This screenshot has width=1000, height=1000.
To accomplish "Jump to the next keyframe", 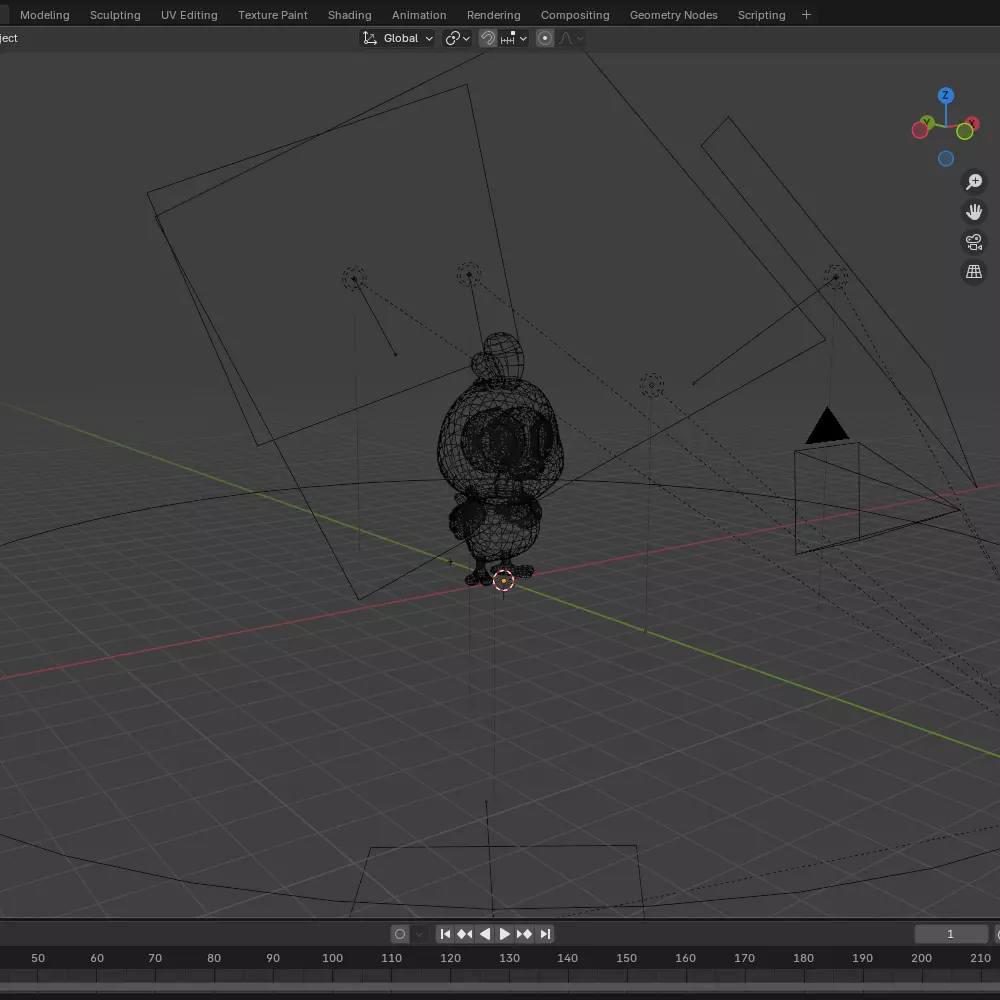I will coord(524,934).
